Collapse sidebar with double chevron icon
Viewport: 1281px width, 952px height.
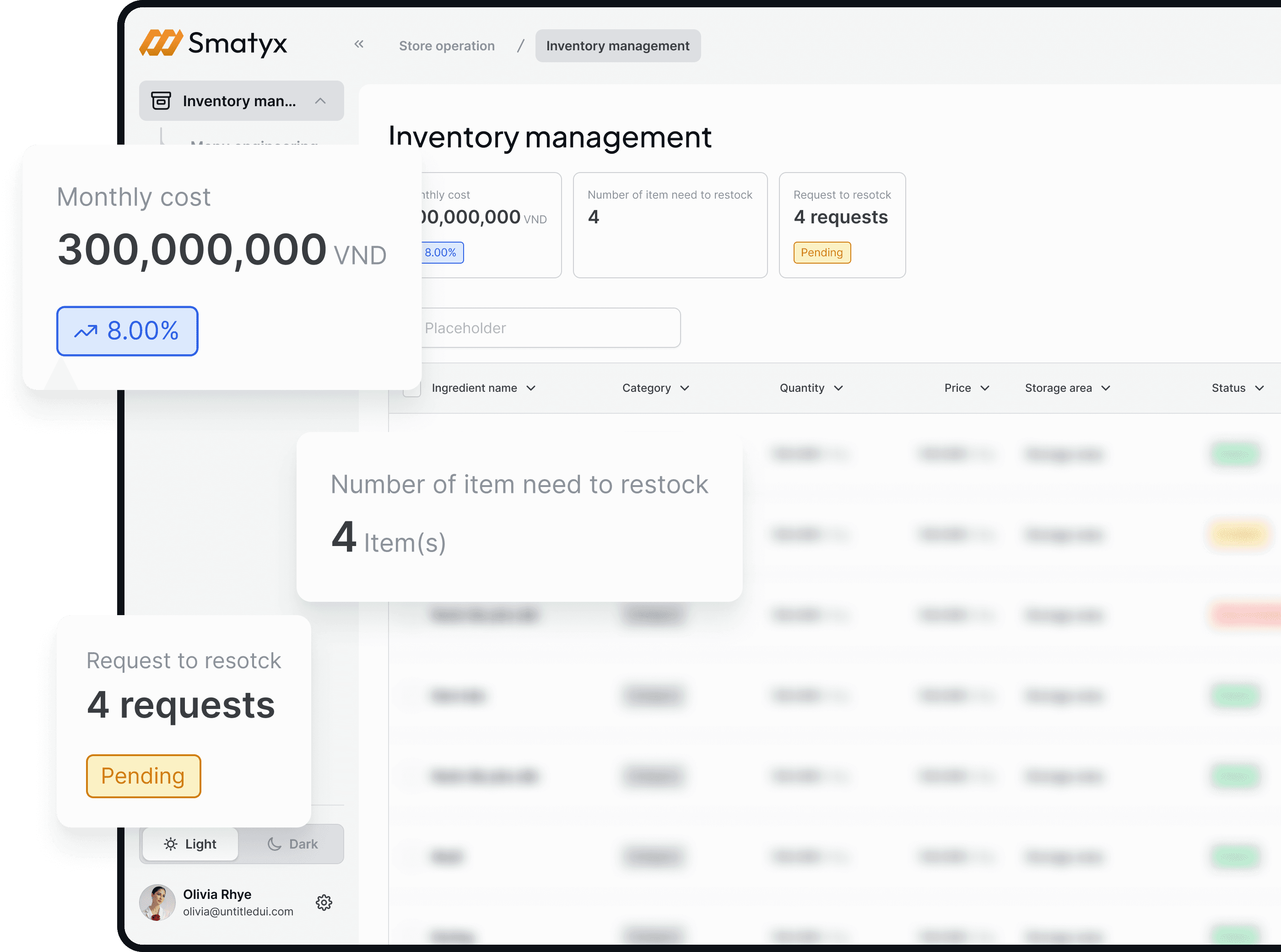(359, 44)
